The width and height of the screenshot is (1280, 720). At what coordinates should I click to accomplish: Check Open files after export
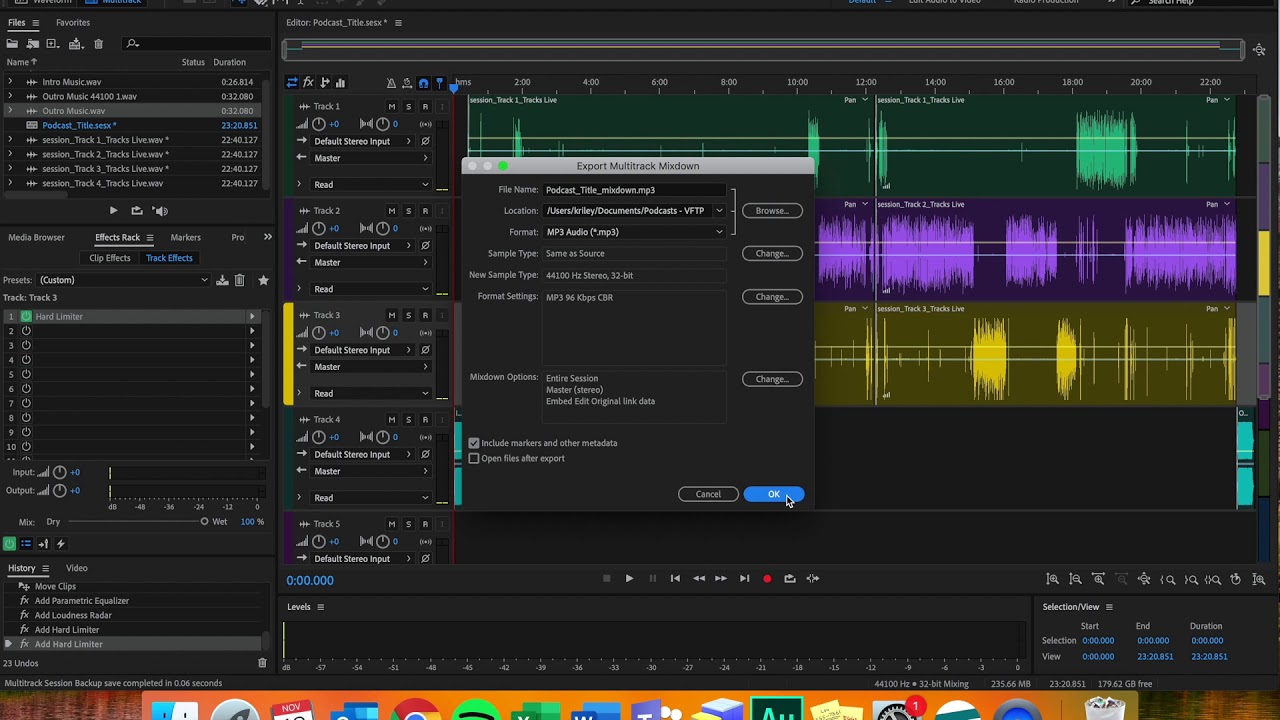474,459
